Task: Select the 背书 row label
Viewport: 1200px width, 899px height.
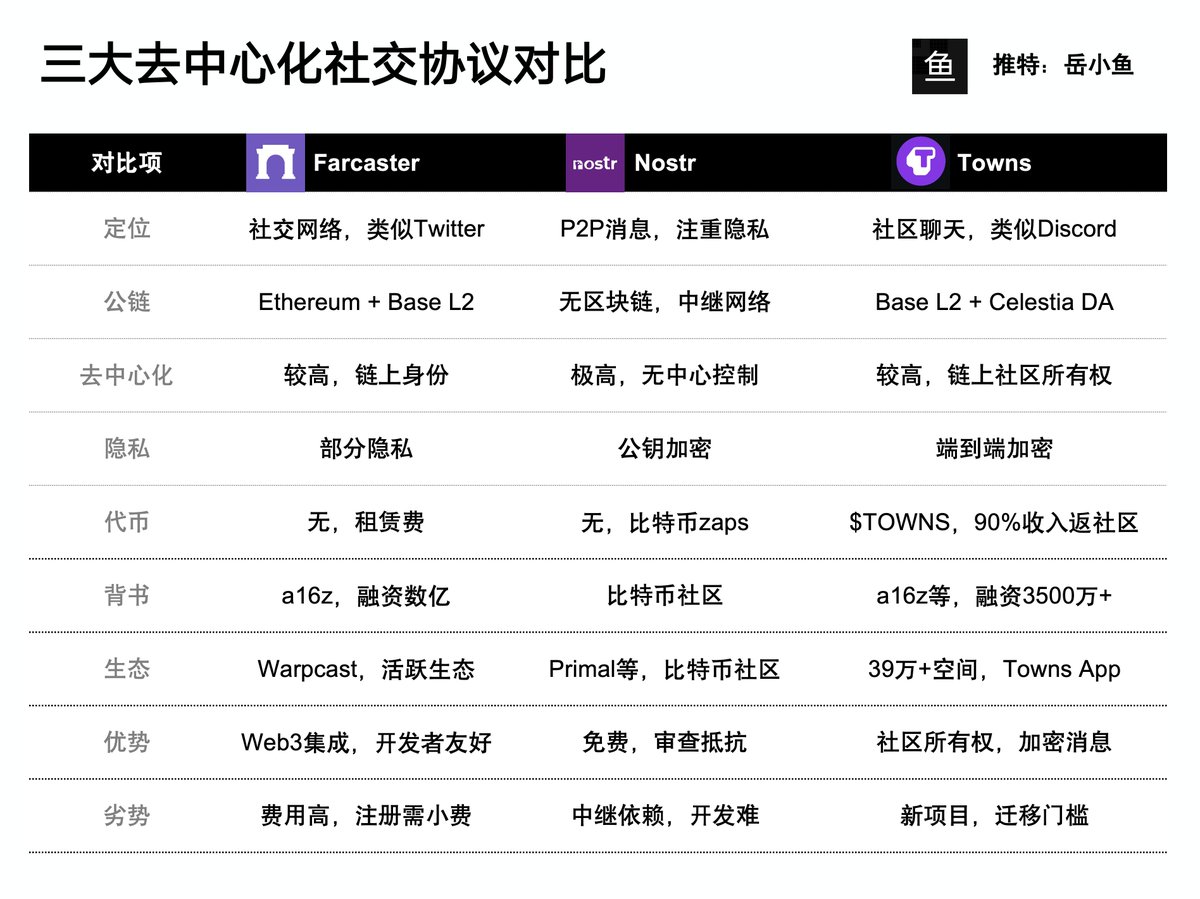Action: click(127, 596)
